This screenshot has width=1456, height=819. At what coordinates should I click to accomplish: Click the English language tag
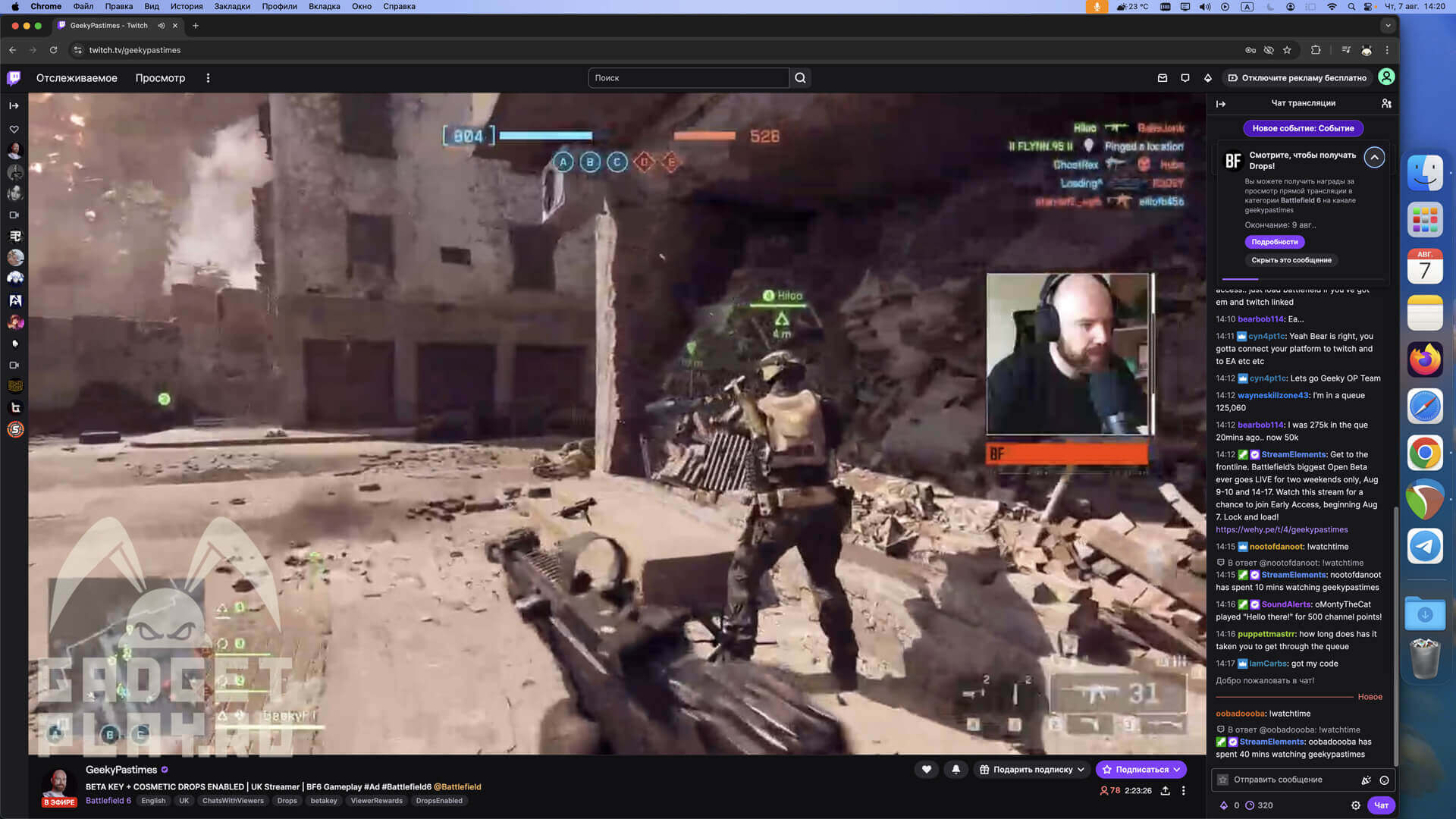pos(153,801)
